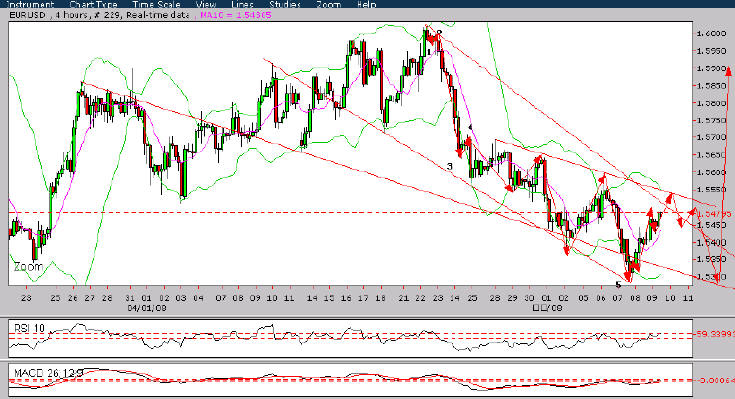The image size is (735, 399).
Task: Open the Lines menu
Action: click(243, 4)
